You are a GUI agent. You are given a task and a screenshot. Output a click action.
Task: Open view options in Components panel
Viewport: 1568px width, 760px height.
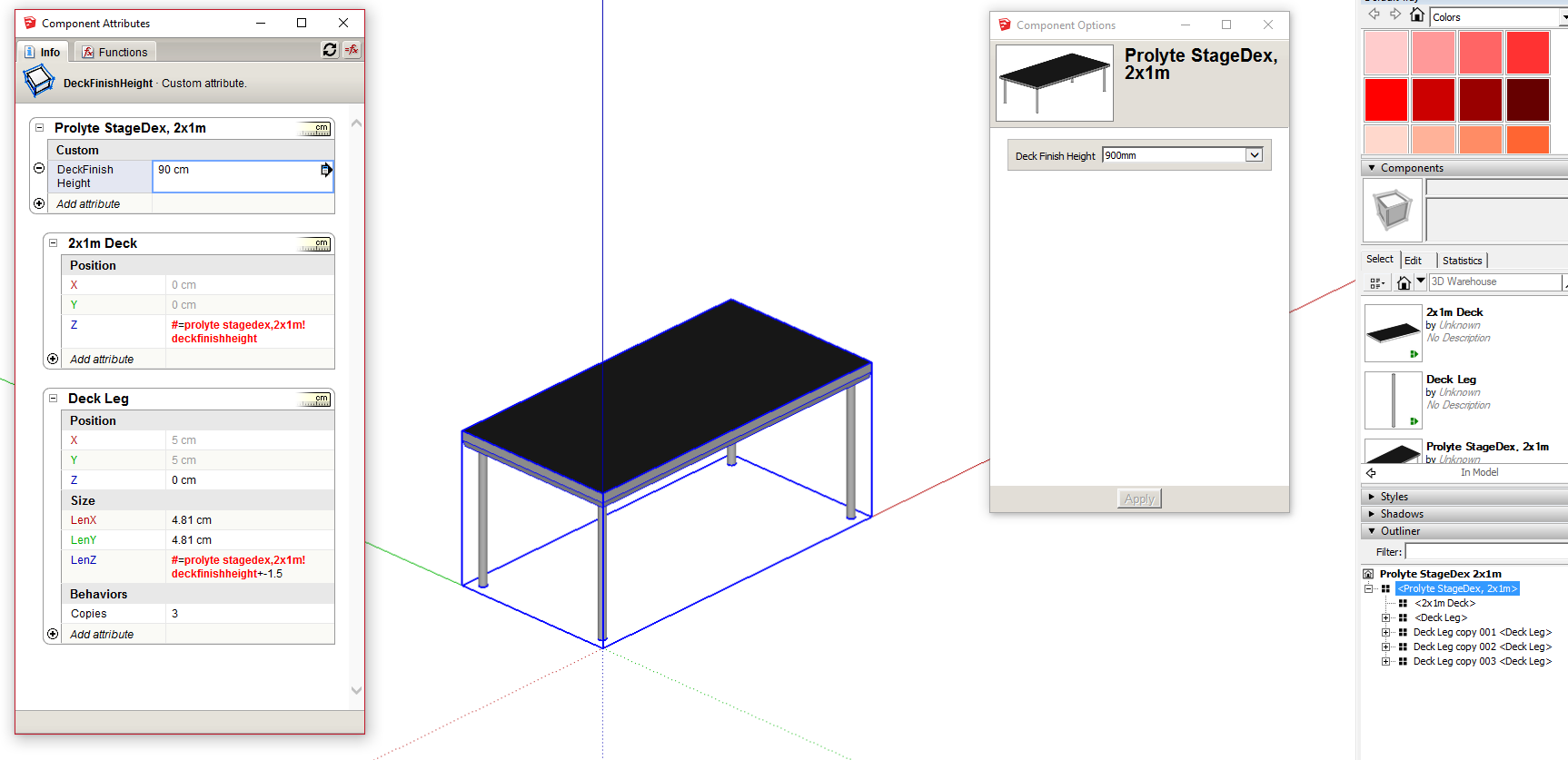click(x=1377, y=283)
